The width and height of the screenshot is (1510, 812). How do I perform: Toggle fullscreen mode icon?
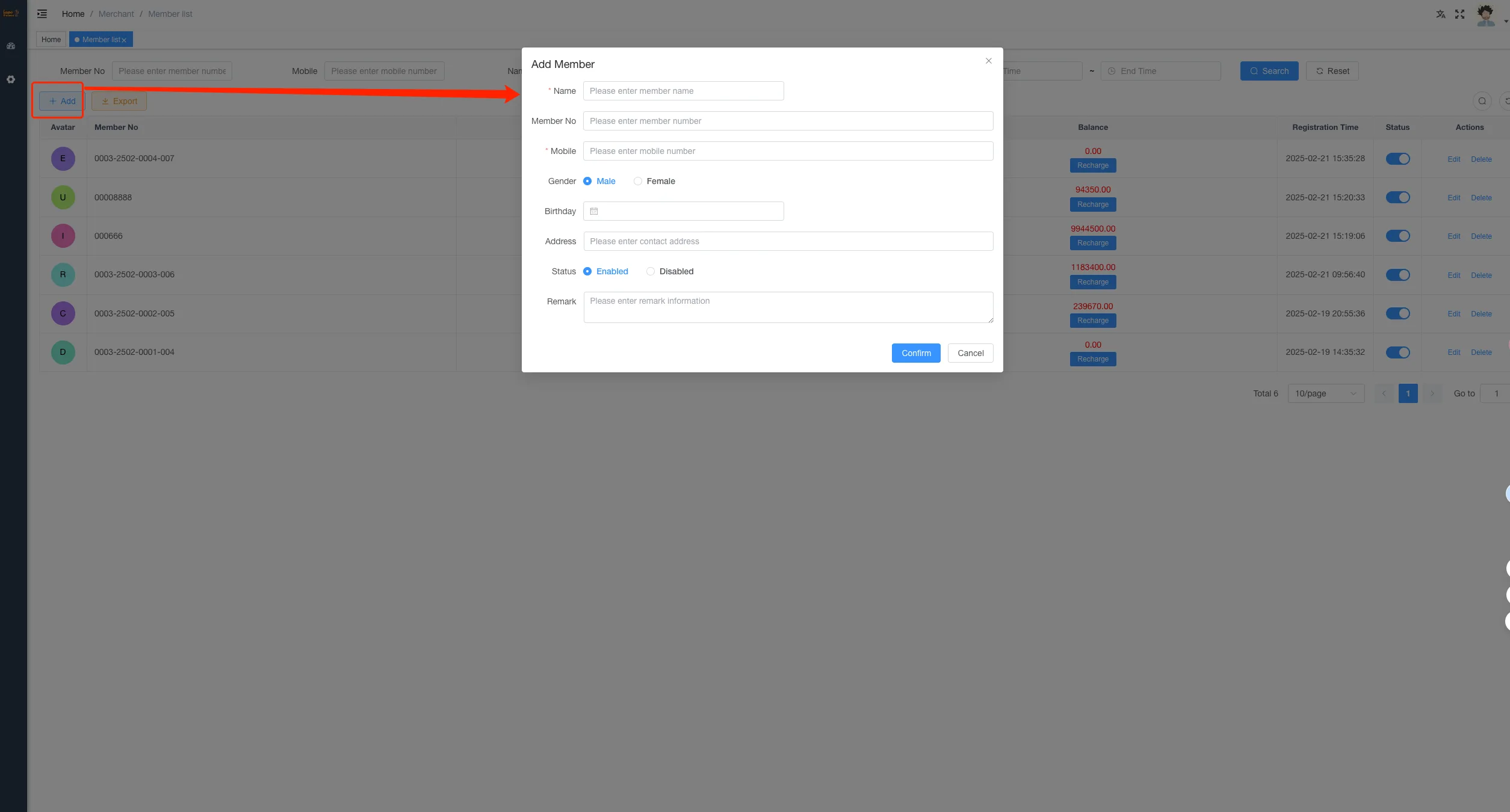coord(1460,14)
